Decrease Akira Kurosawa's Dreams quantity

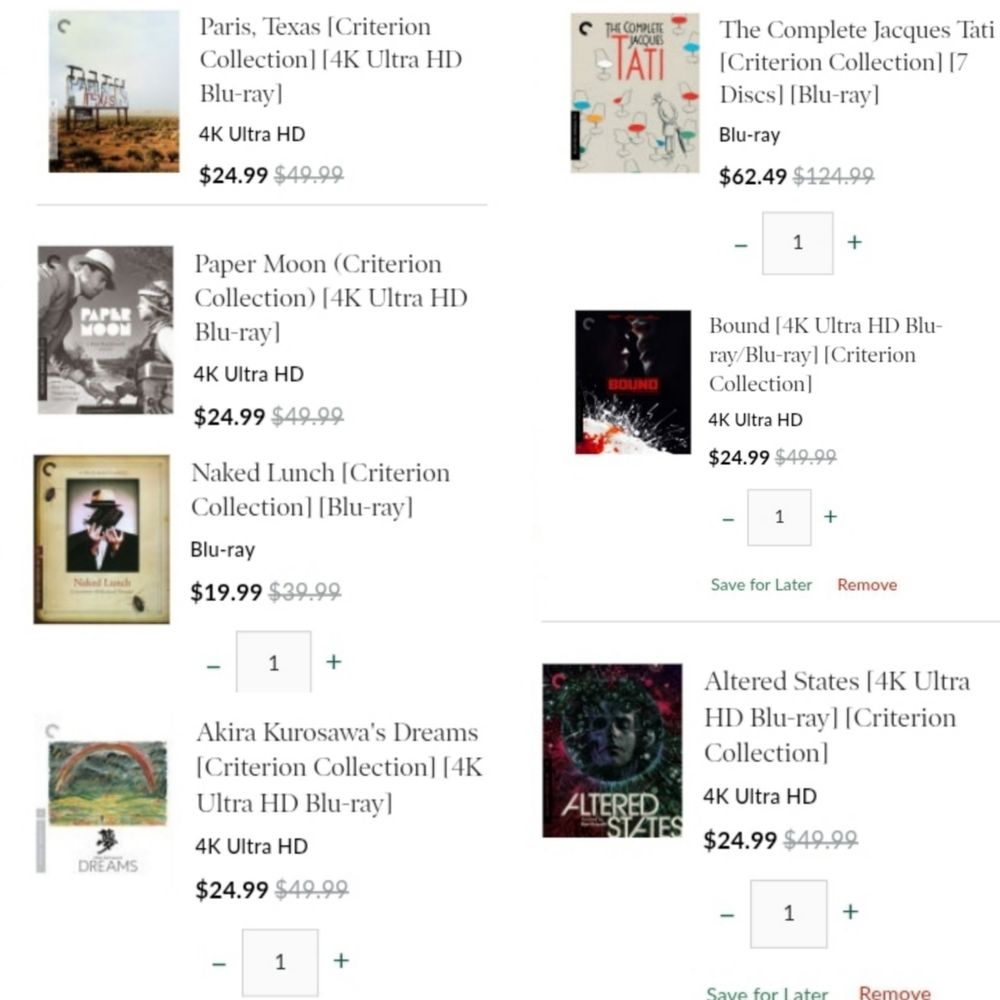[x=219, y=964]
